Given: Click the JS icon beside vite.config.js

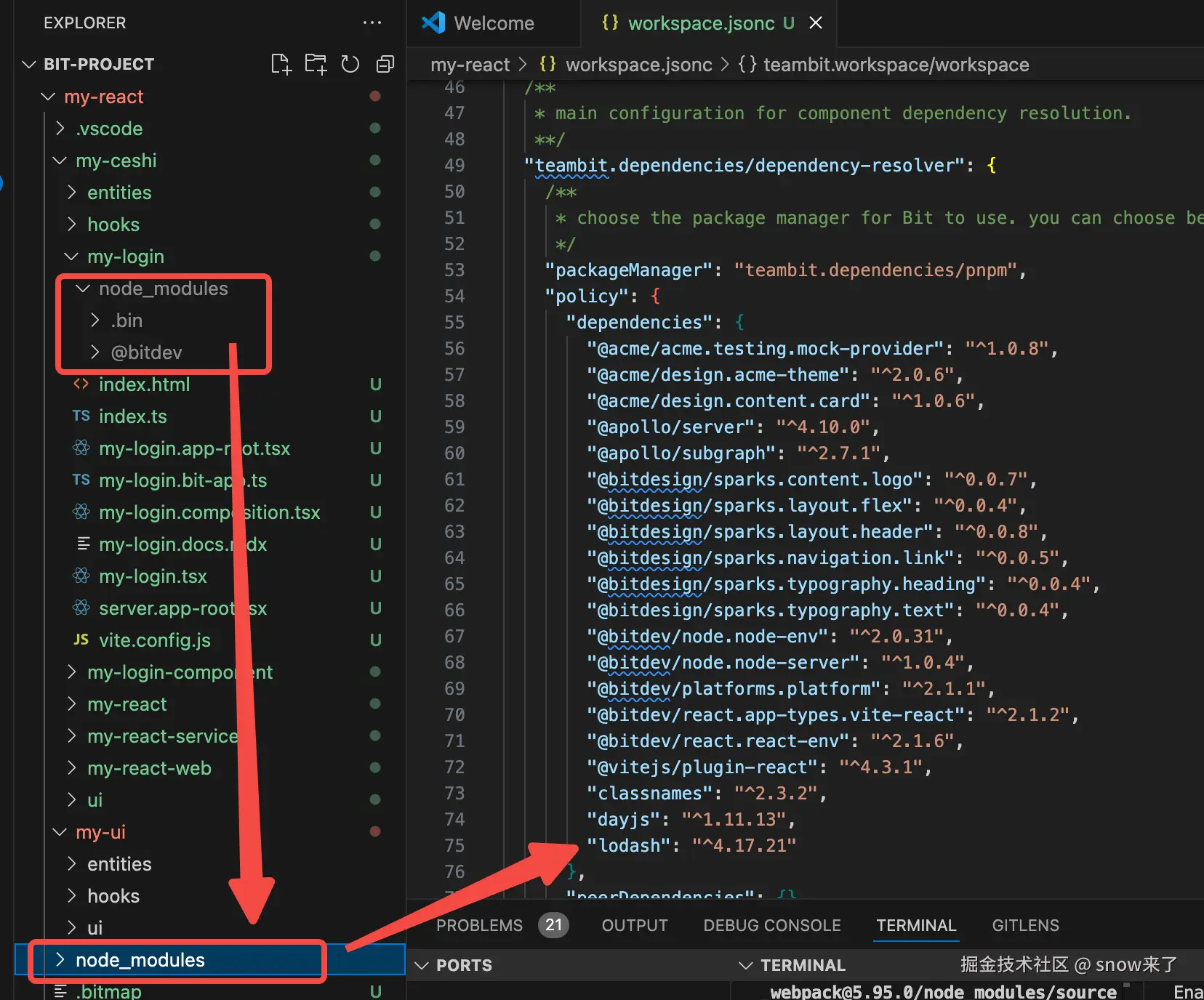Looking at the screenshot, I should pos(81,640).
